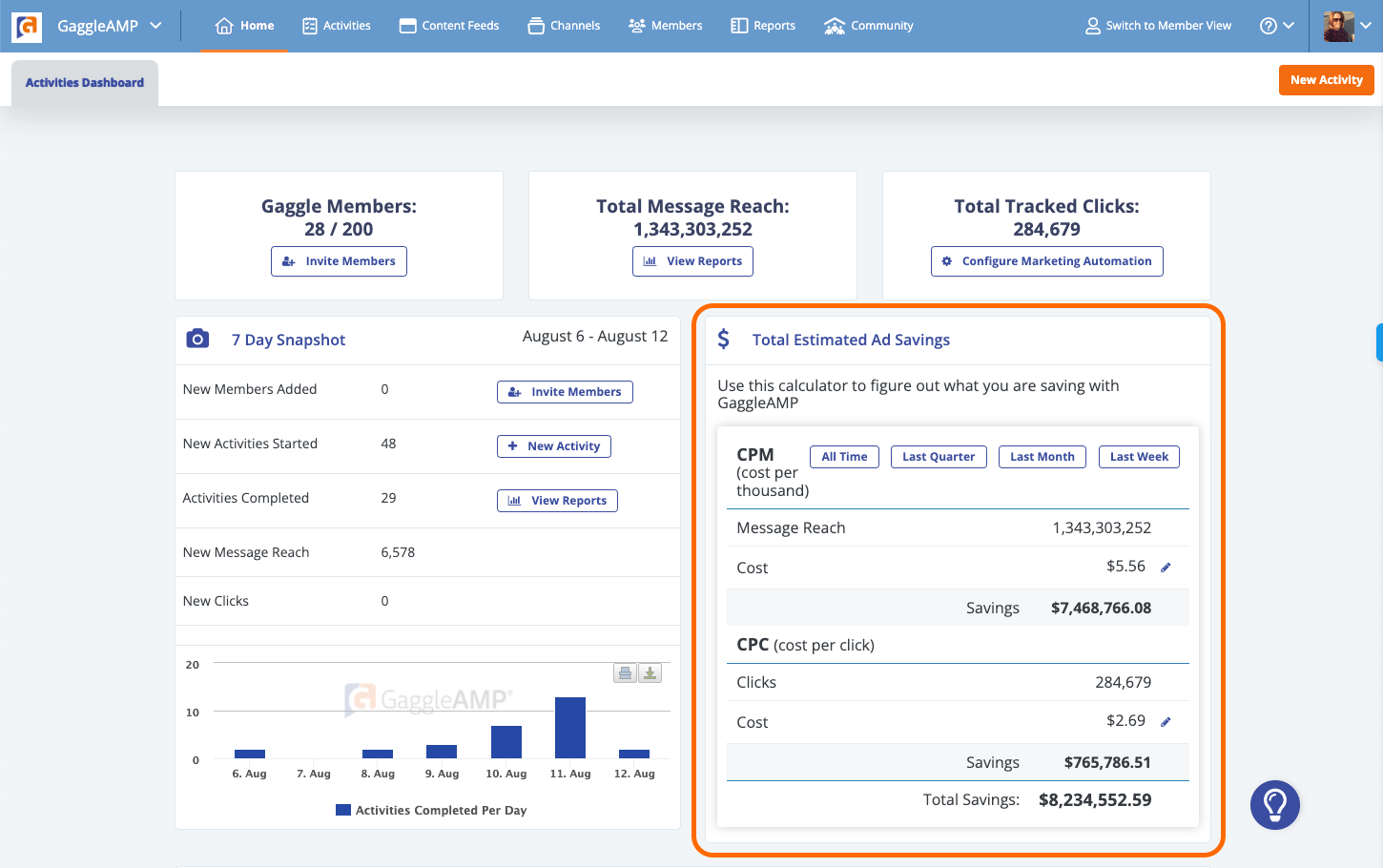The image size is (1383, 868).
Task: Select the Activities Dashboard tab
Action: pyautogui.click(x=85, y=83)
